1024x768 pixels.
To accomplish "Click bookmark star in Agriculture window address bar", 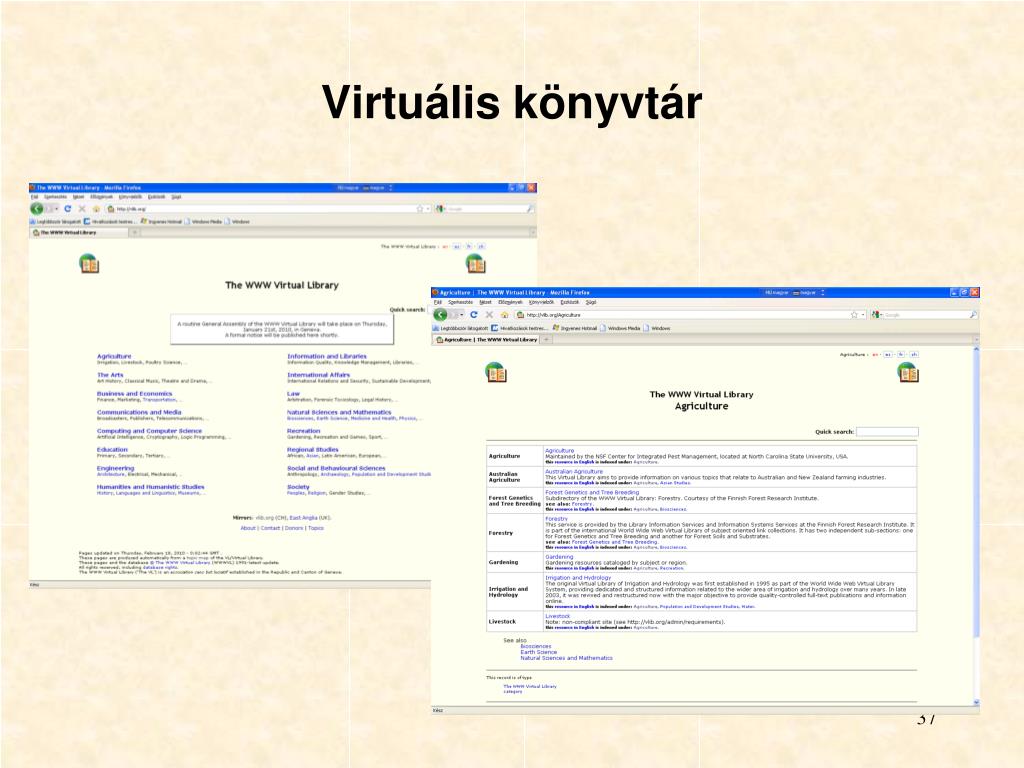I will tap(854, 315).
